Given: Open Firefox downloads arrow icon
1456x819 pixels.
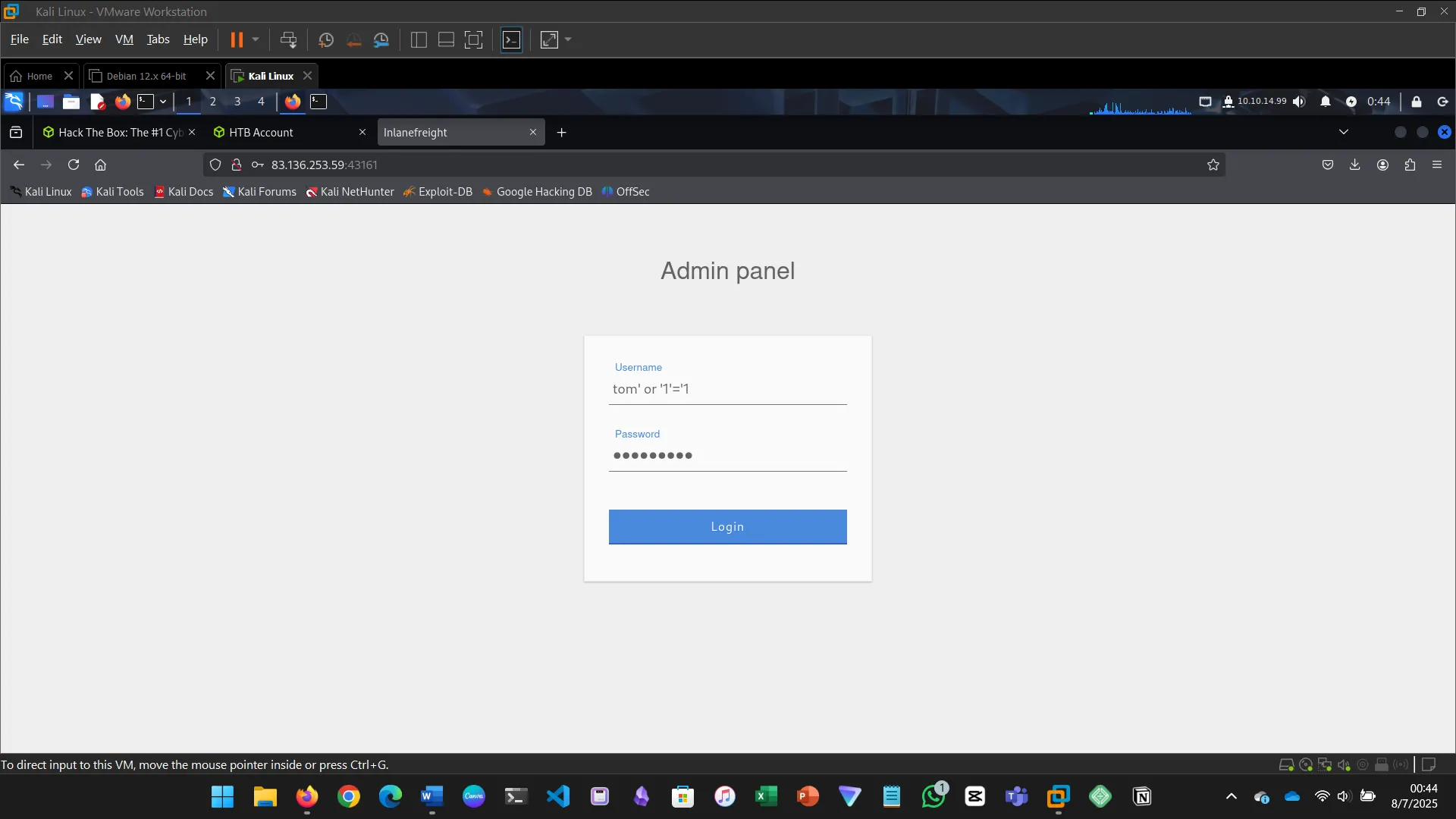Looking at the screenshot, I should (1354, 165).
